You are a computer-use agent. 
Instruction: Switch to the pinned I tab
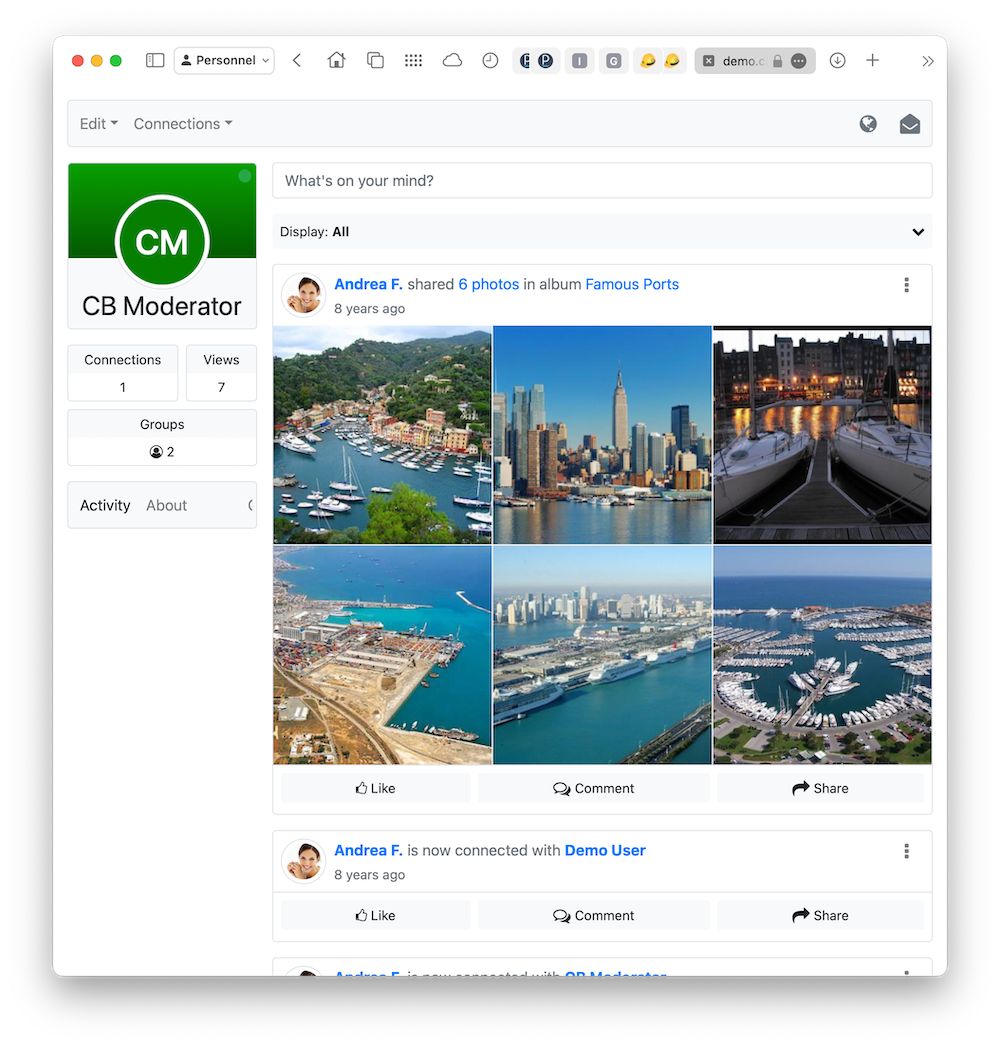[580, 61]
